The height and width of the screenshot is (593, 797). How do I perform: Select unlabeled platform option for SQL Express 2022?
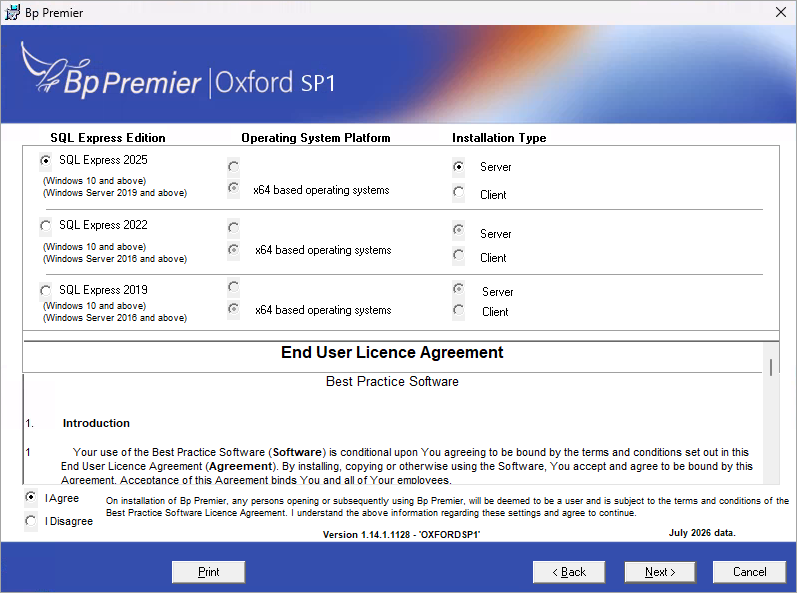(233, 228)
